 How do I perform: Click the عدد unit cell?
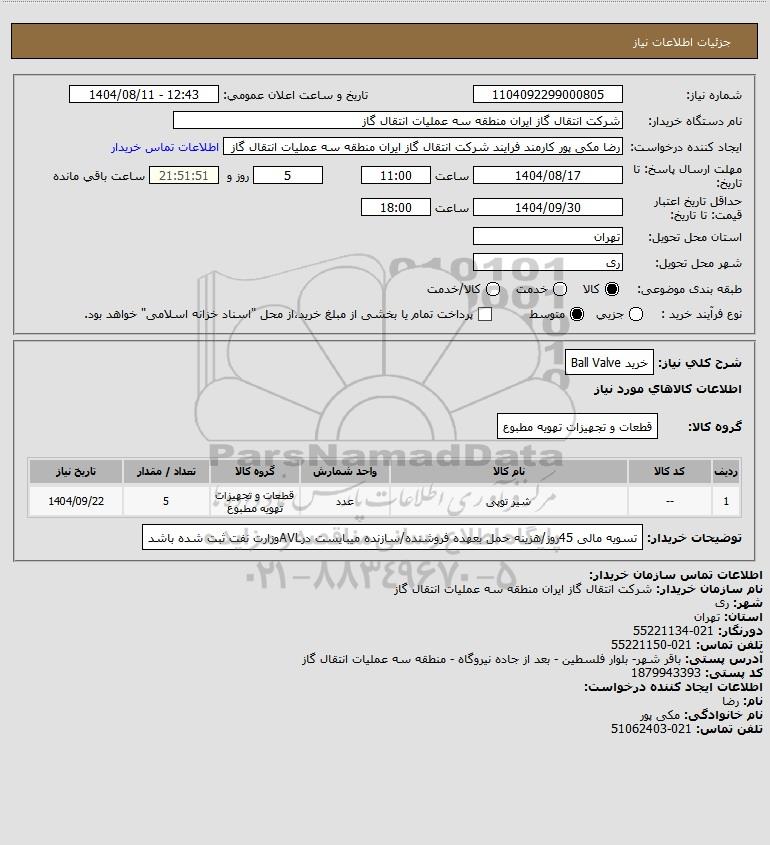click(x=345, y=501)
